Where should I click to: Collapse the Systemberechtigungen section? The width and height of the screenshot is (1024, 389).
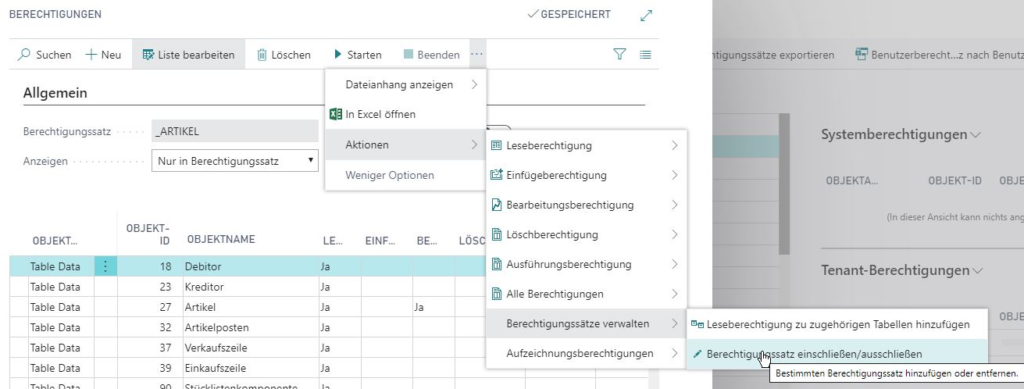pos(976,135)
